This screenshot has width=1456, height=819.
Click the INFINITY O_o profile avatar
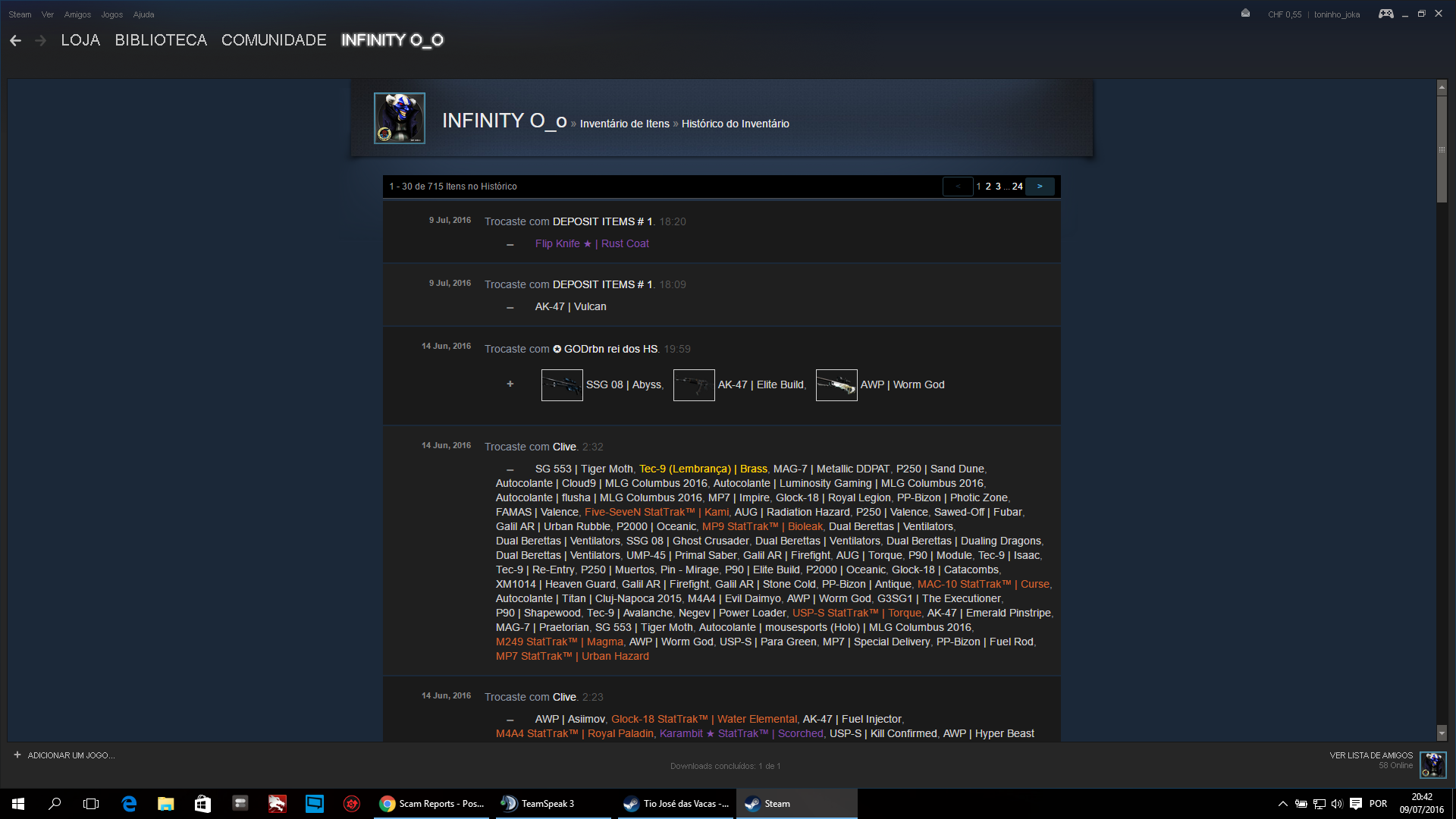400,118
